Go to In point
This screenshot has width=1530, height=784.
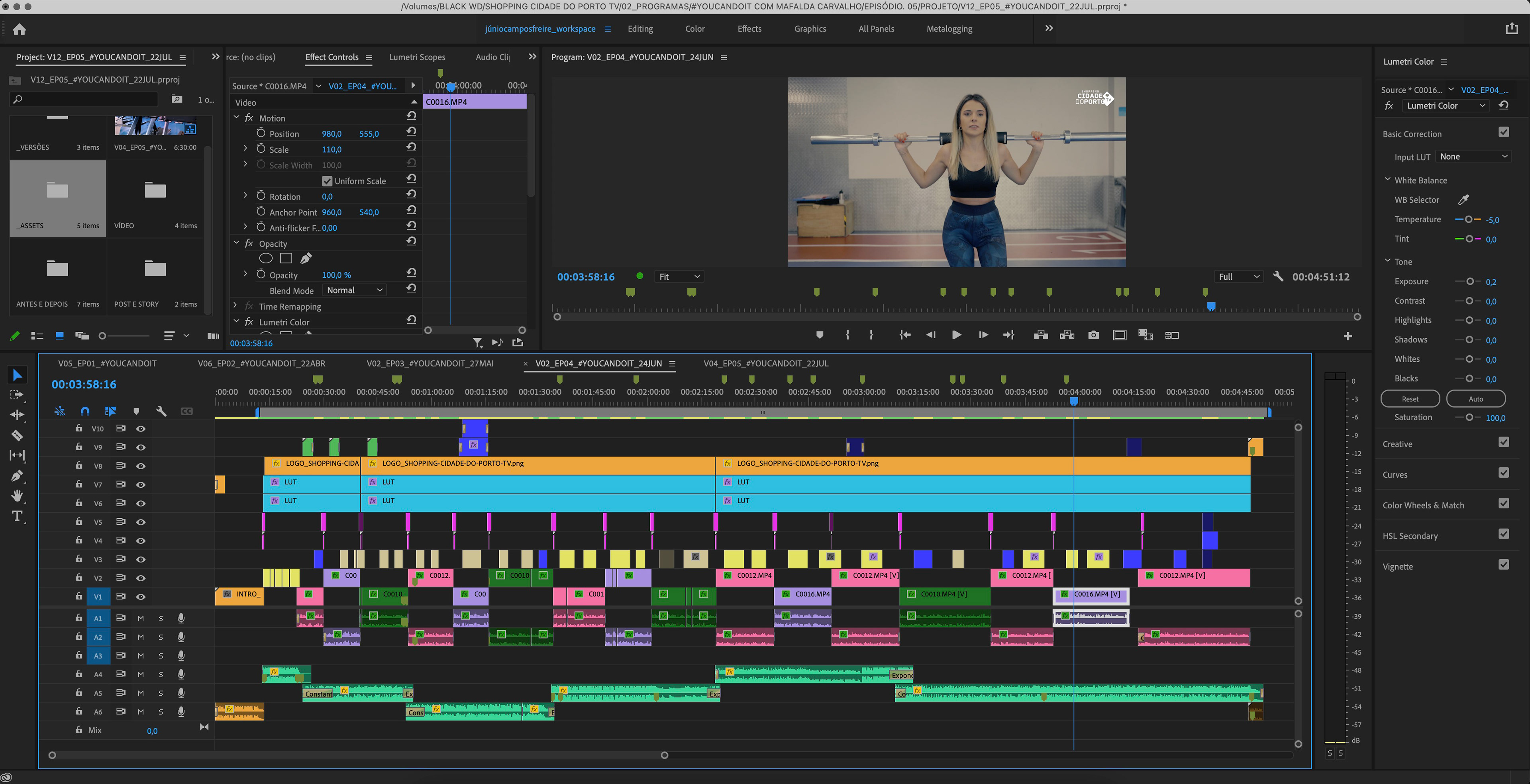(x=904, y=335)
